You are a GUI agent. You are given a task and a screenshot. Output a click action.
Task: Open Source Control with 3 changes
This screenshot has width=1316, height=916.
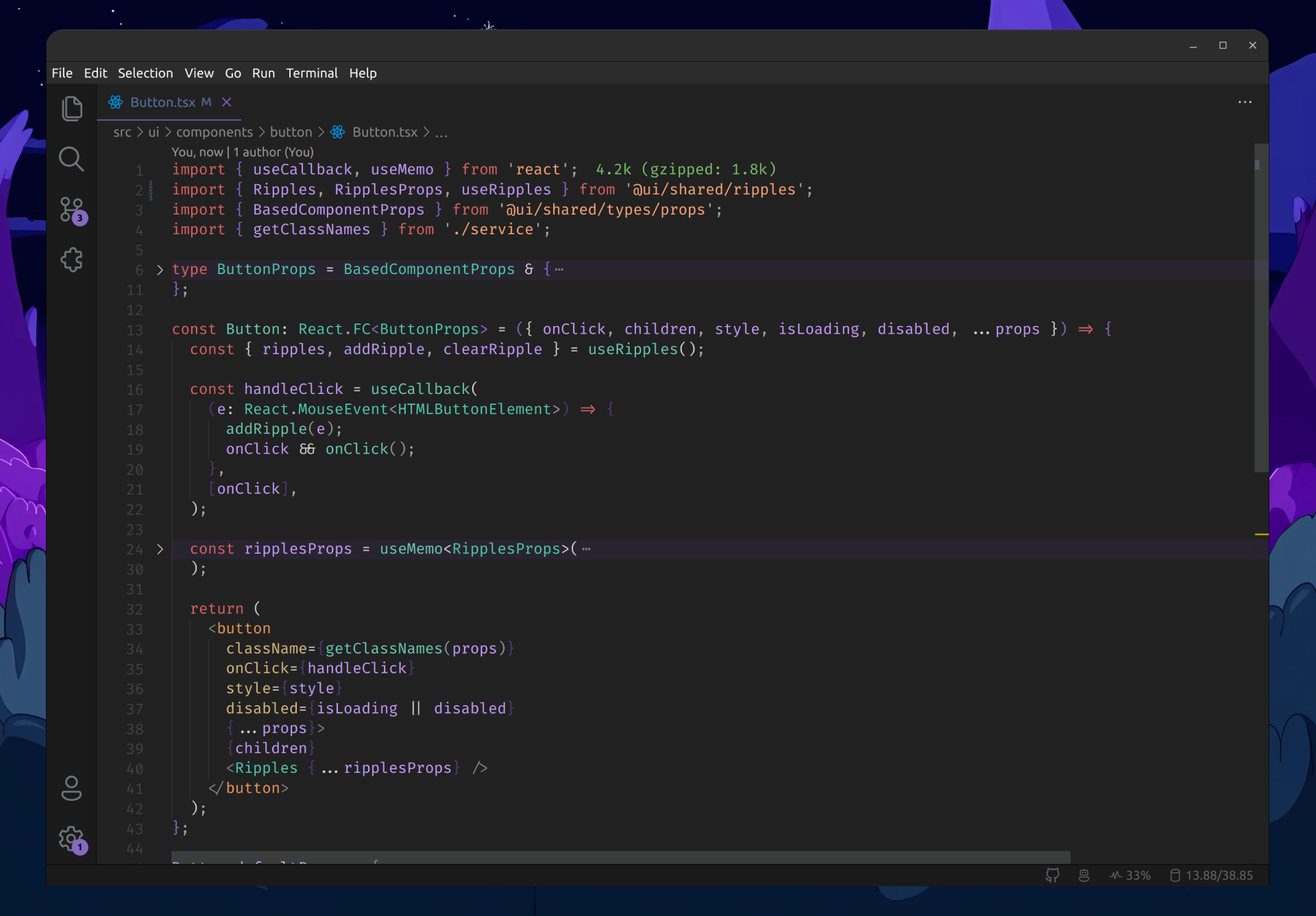pyautogui.click(x=72, y=210)
